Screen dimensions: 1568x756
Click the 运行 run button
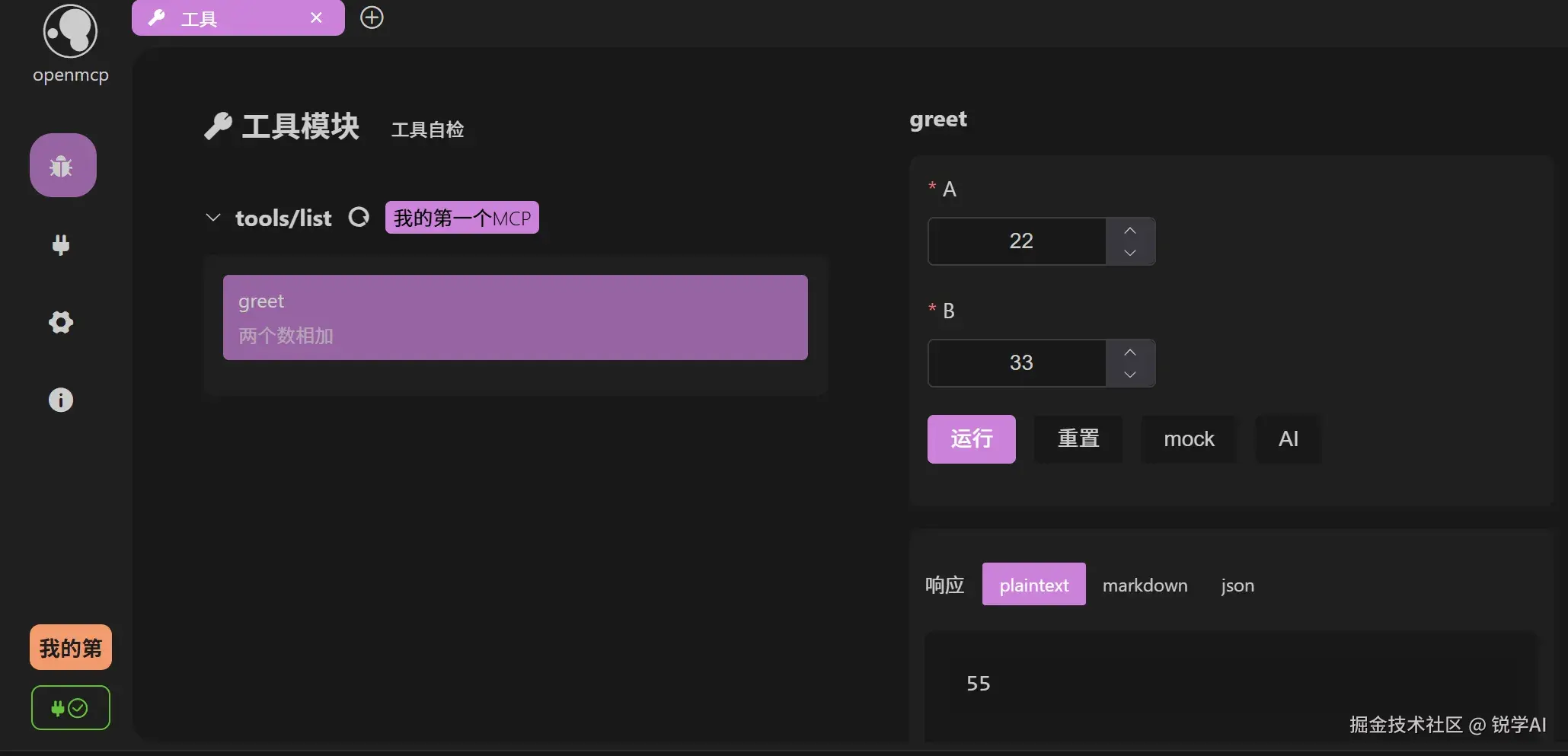coord(971,439)
